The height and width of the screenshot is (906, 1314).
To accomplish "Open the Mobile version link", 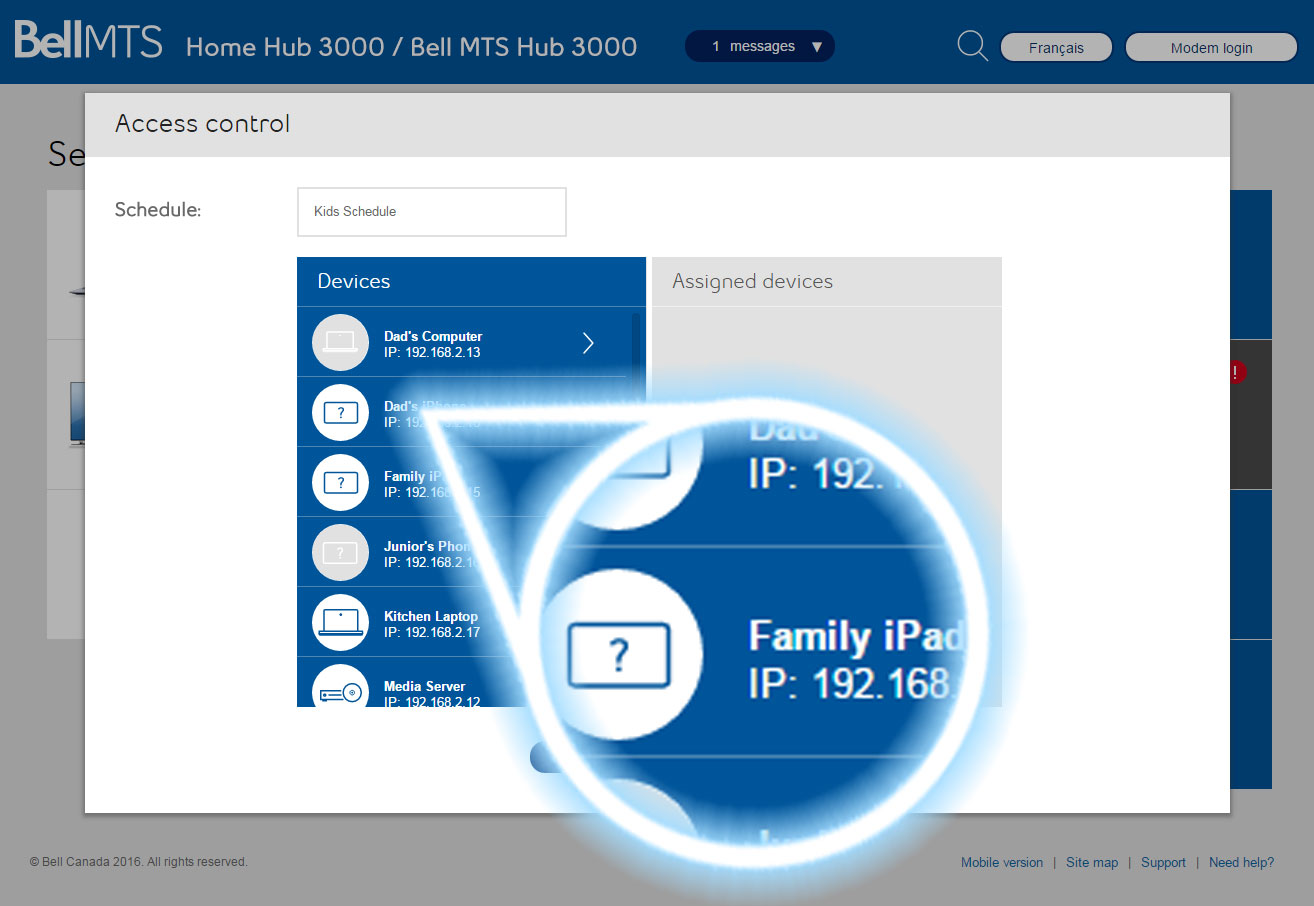I will point(1002,862).
